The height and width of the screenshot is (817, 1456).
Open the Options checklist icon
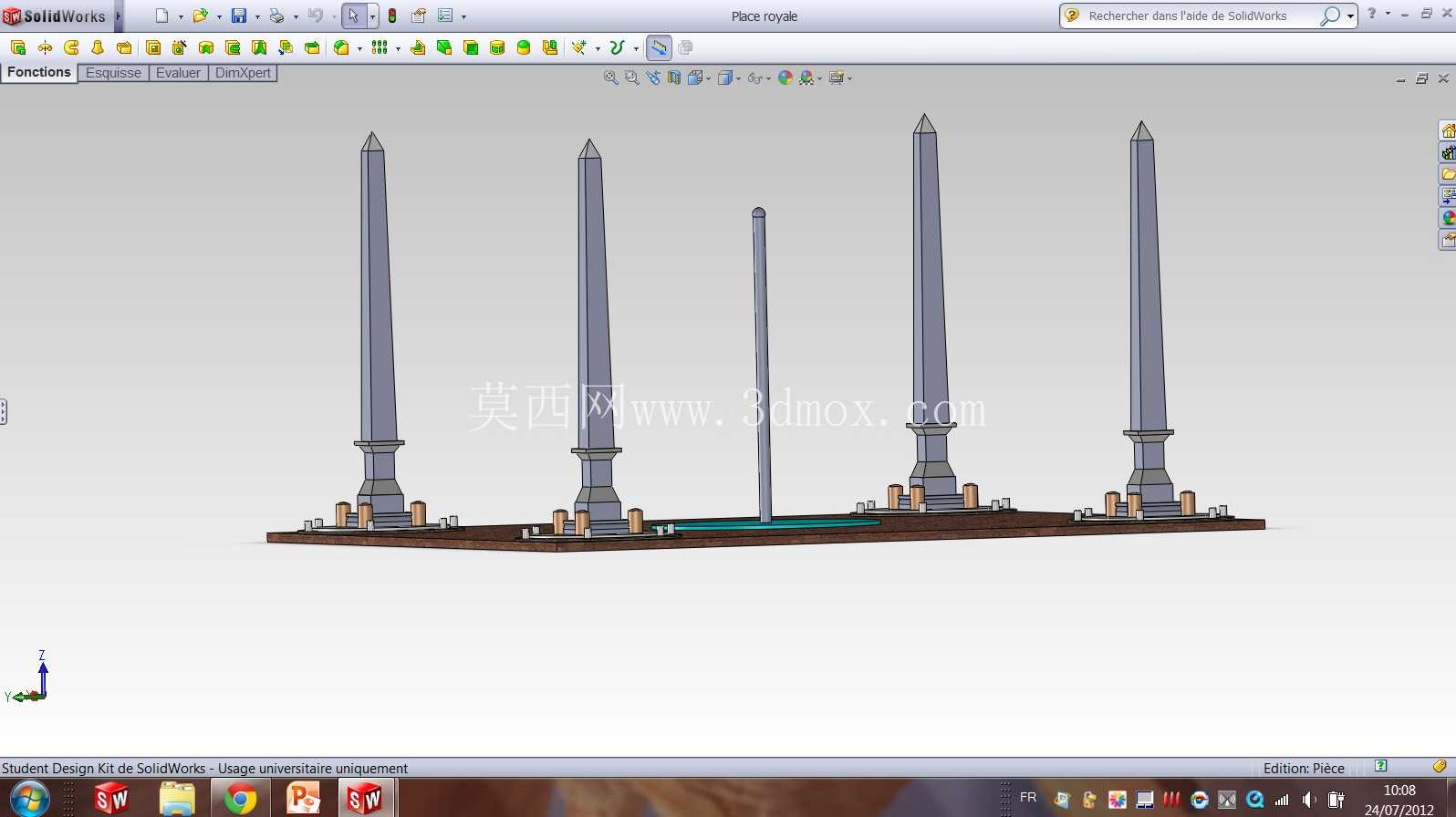pyautogui.click(x=445, y=16)
